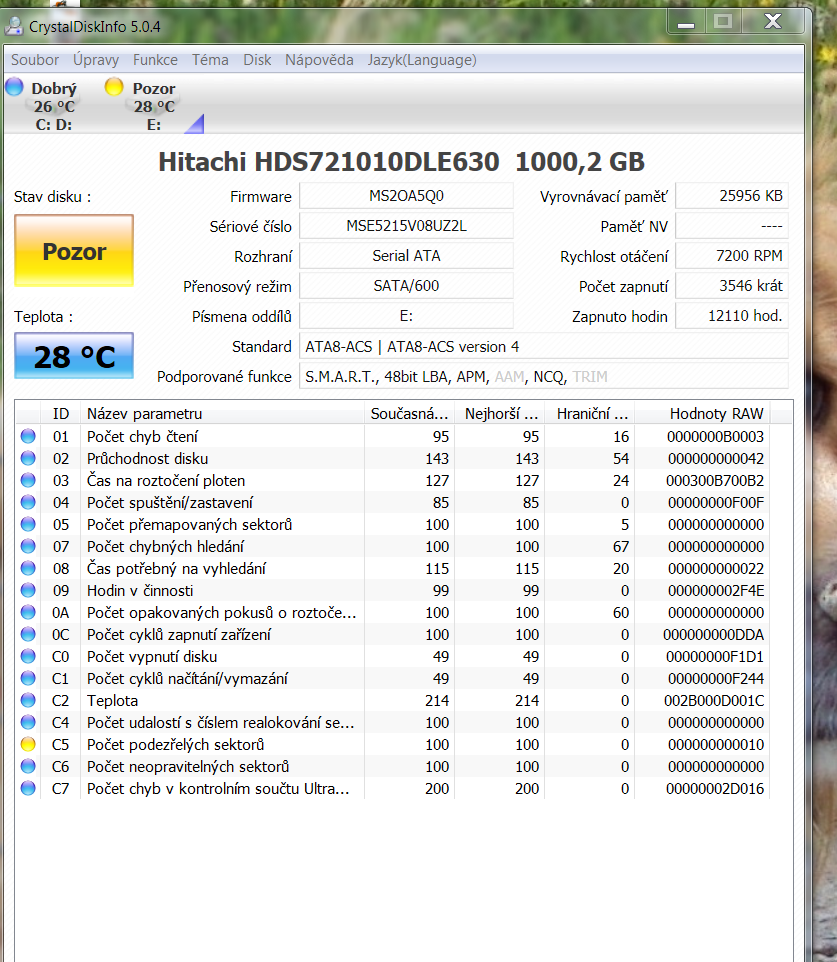The width and height of the screenshot is (837, 962).
Task: Select the Pozor E: disk
Action: (x=154, y=106)
